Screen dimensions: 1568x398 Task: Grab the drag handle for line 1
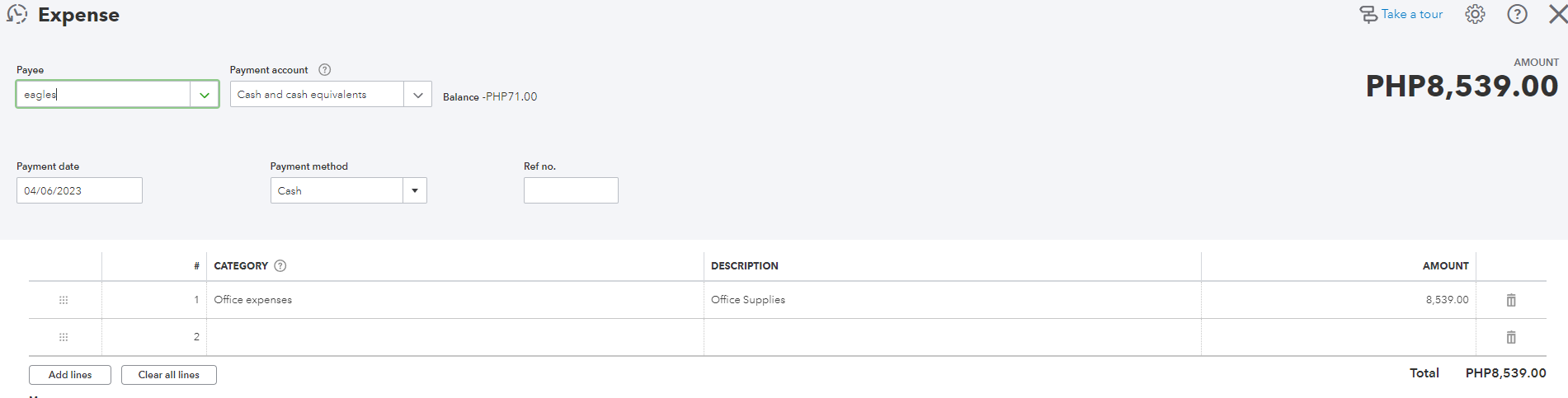[64, 300]
